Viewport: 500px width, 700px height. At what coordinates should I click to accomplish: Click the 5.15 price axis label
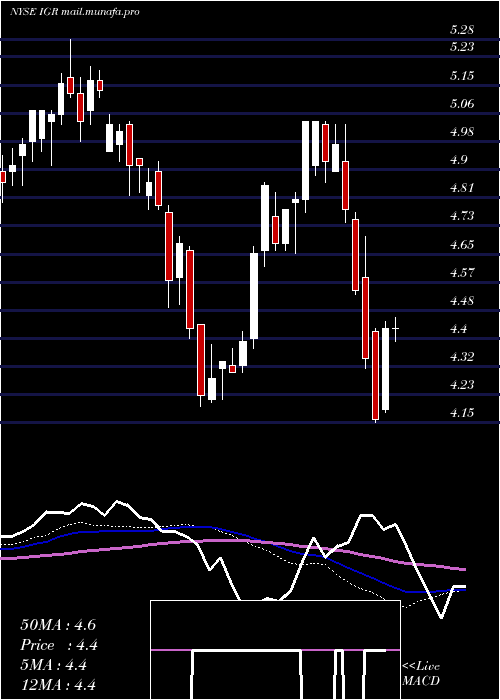click(x=462, y=75)
